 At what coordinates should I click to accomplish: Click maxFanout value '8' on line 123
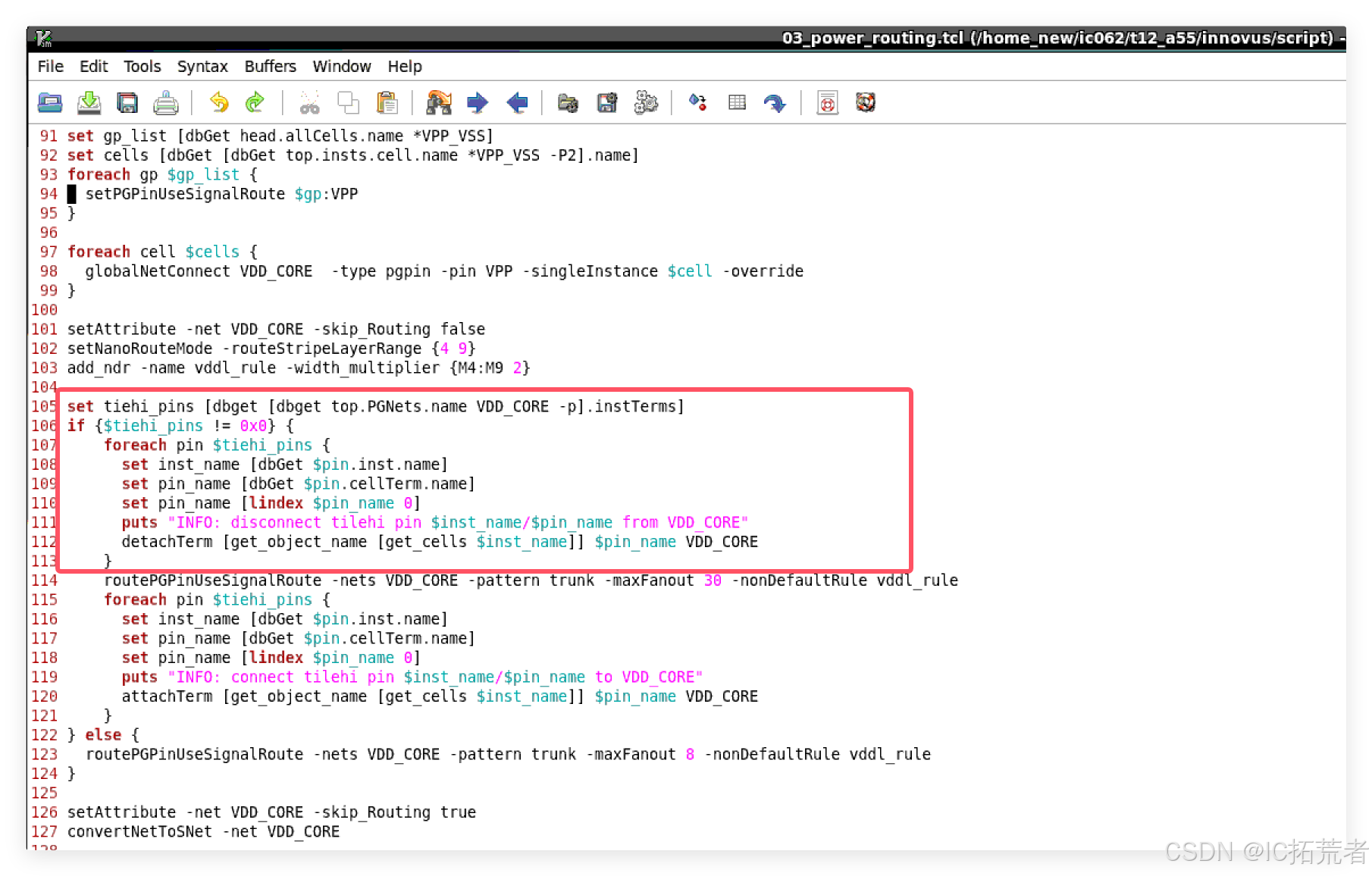(x=690, y=754)
